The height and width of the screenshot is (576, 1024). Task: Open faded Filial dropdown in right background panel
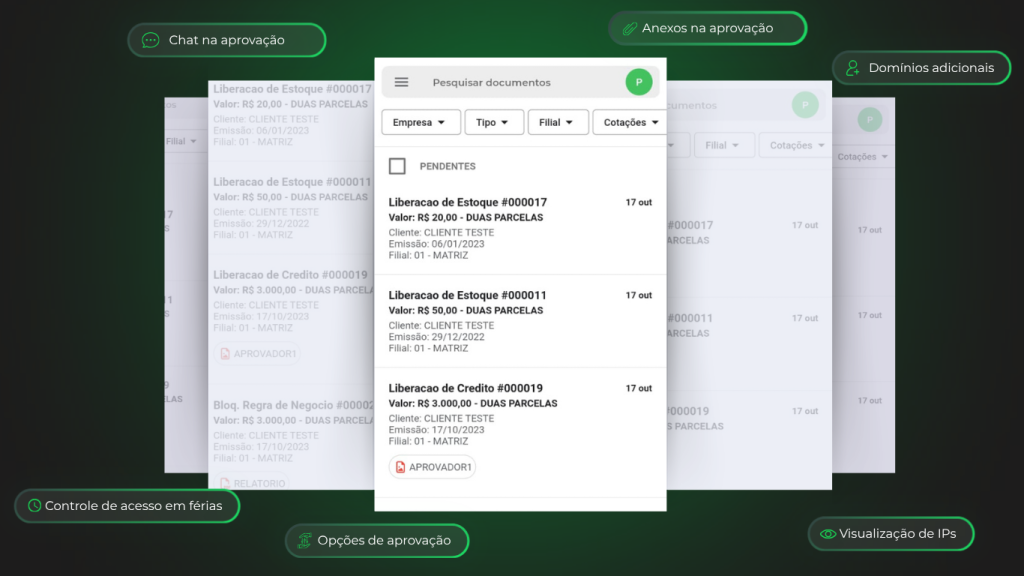tap(724, 145)
